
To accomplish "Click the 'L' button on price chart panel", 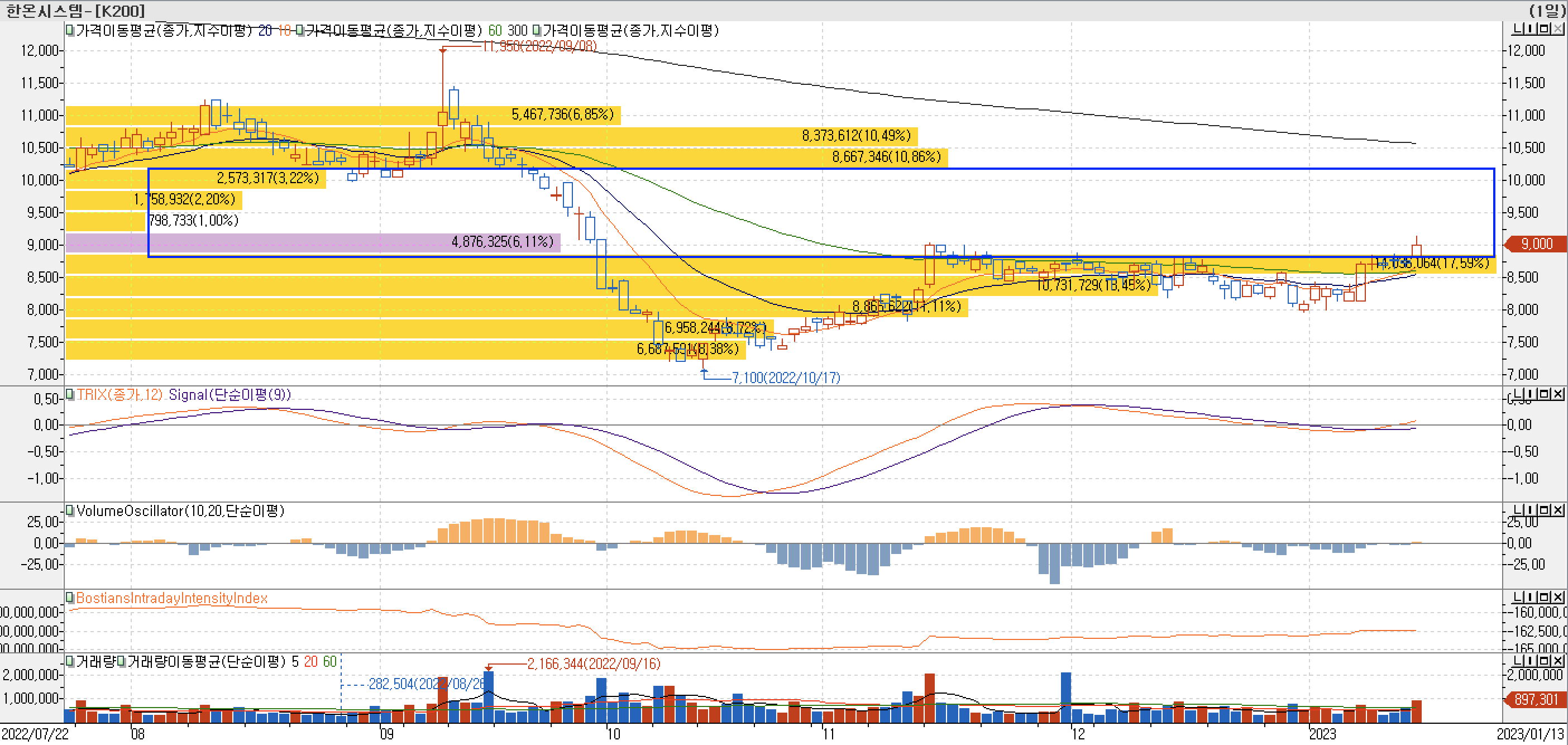I will (x=1518, y=28).
